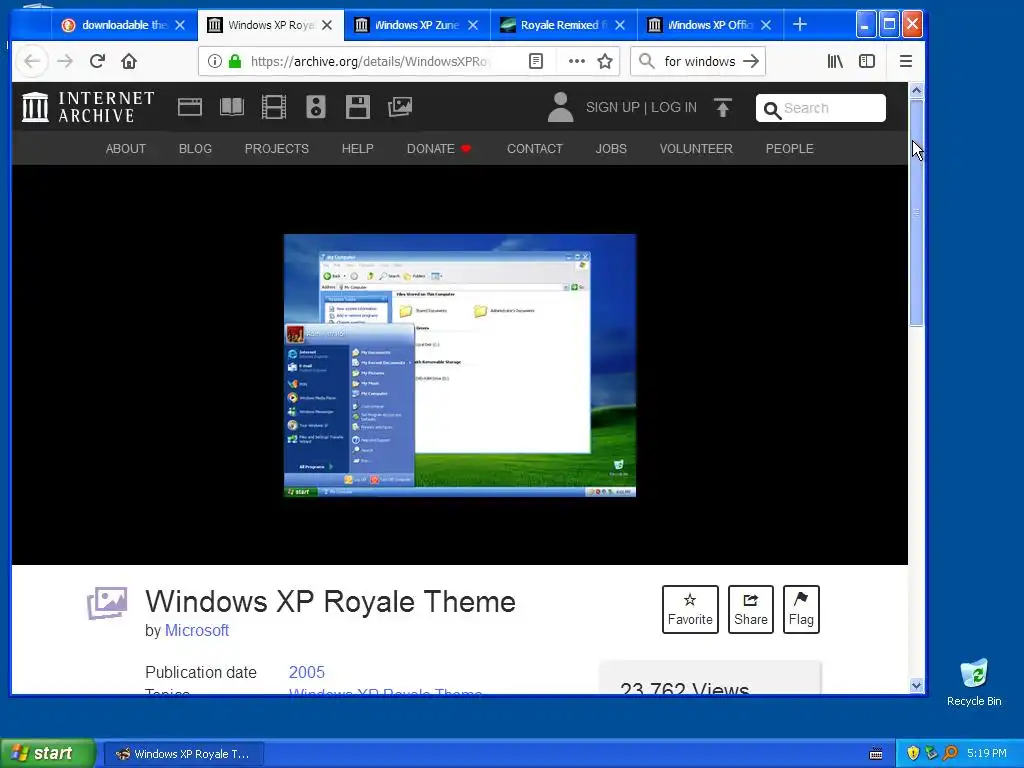Click the LOG IN link
The height and width of the screenshot is (768, 1024).
pyautogui.click(x=673, y=107)
